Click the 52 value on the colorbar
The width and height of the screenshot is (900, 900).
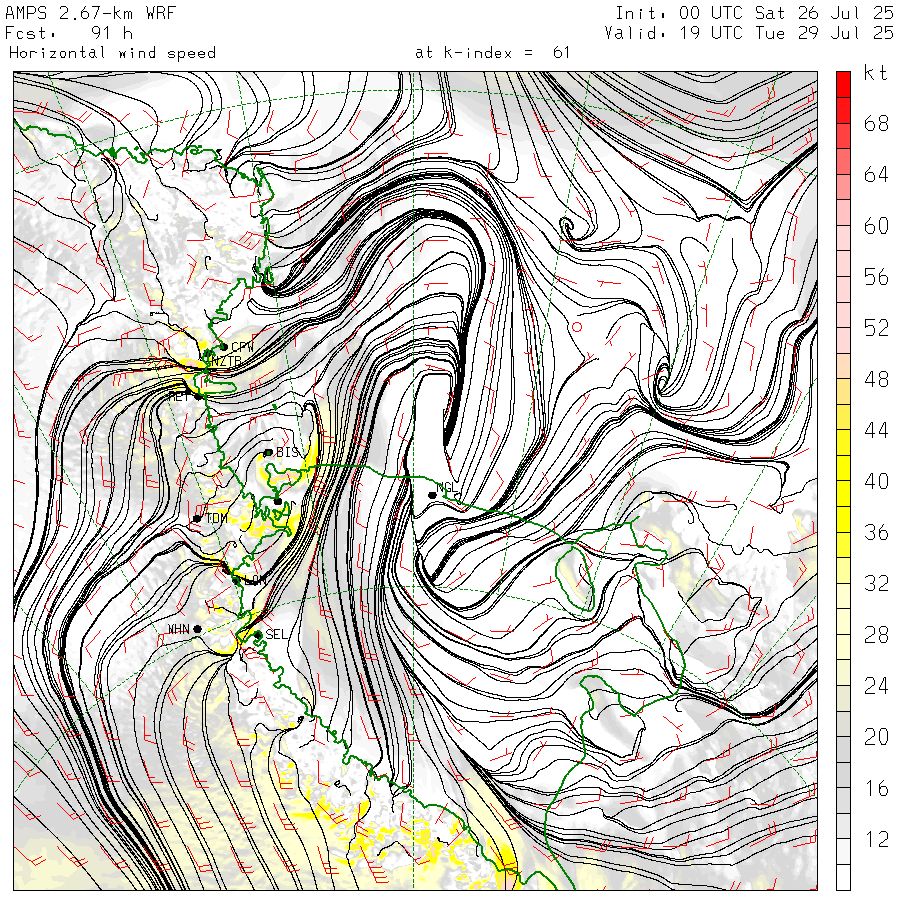pyautogui.click(x=876, y=328)
